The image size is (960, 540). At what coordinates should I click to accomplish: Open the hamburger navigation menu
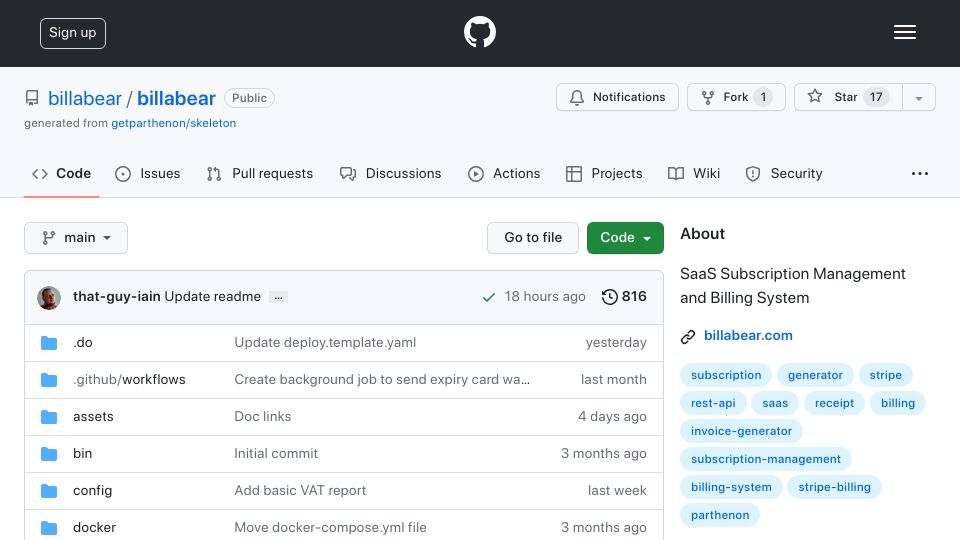pyautogui.click(x=904, y=32)
